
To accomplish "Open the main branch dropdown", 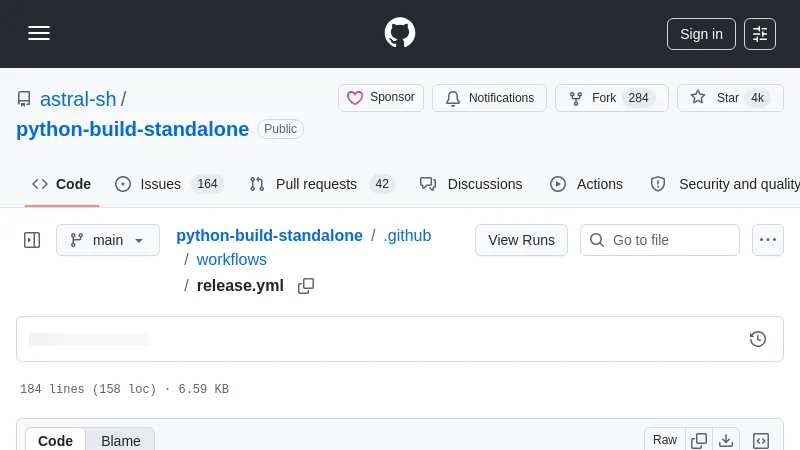I will click(x=108, y=240).
